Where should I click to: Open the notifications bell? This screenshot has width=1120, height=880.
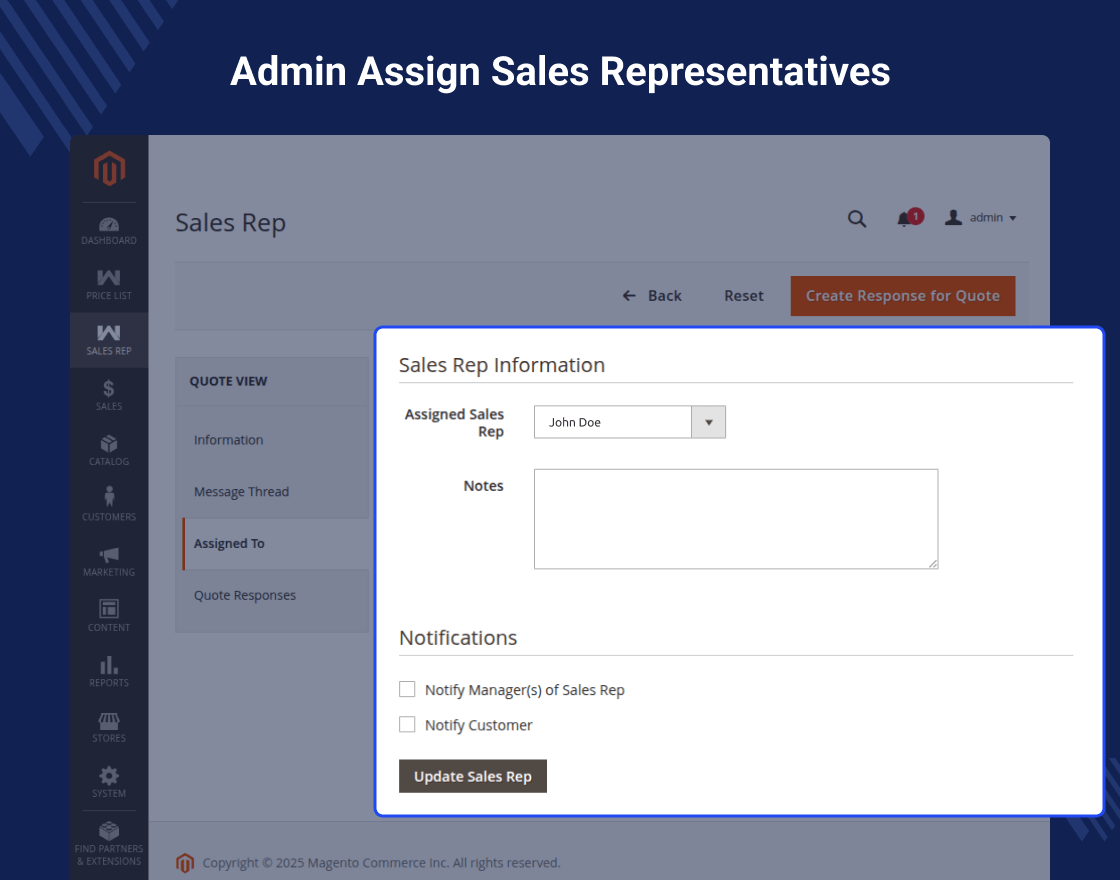tap(905, 218)
